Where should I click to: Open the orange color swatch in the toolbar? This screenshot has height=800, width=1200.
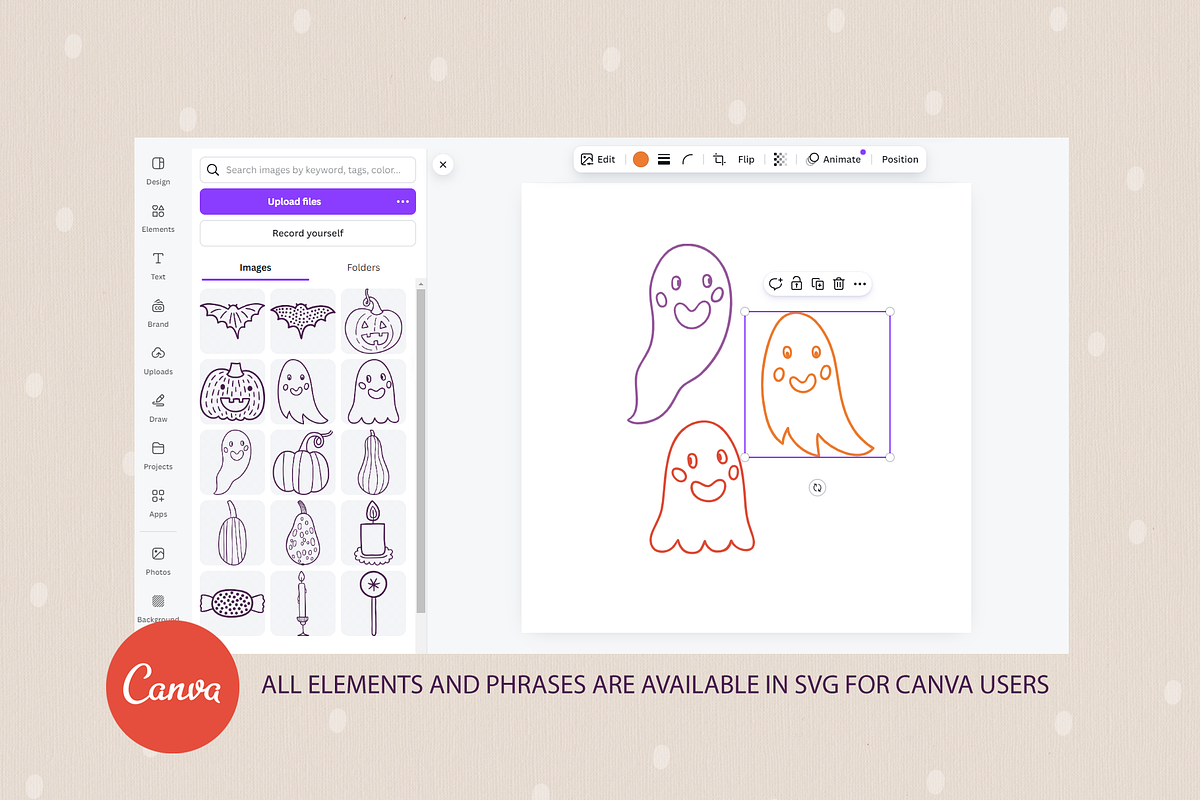641,159
